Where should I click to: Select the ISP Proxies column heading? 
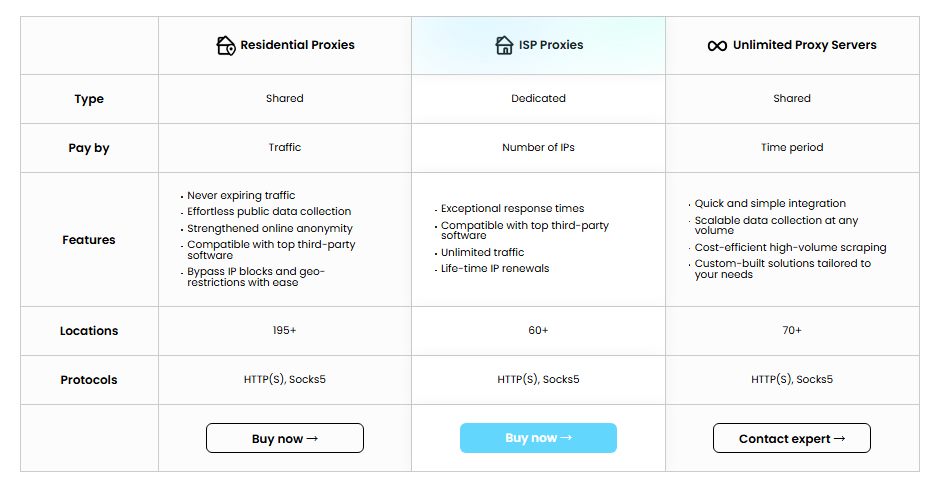tap(551, 45)
